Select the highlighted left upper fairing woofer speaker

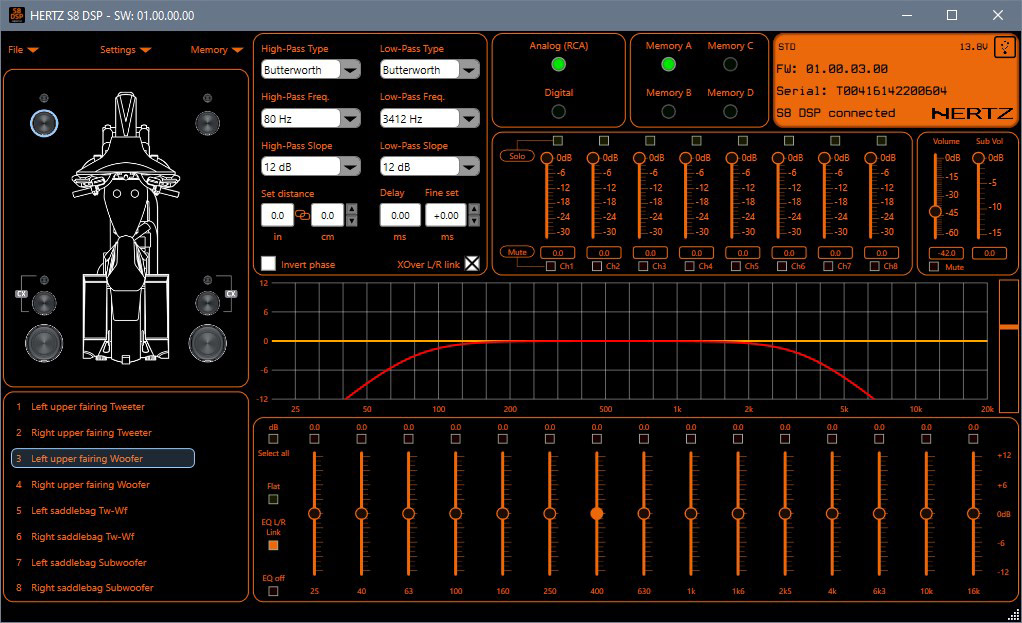click(44, 123)
